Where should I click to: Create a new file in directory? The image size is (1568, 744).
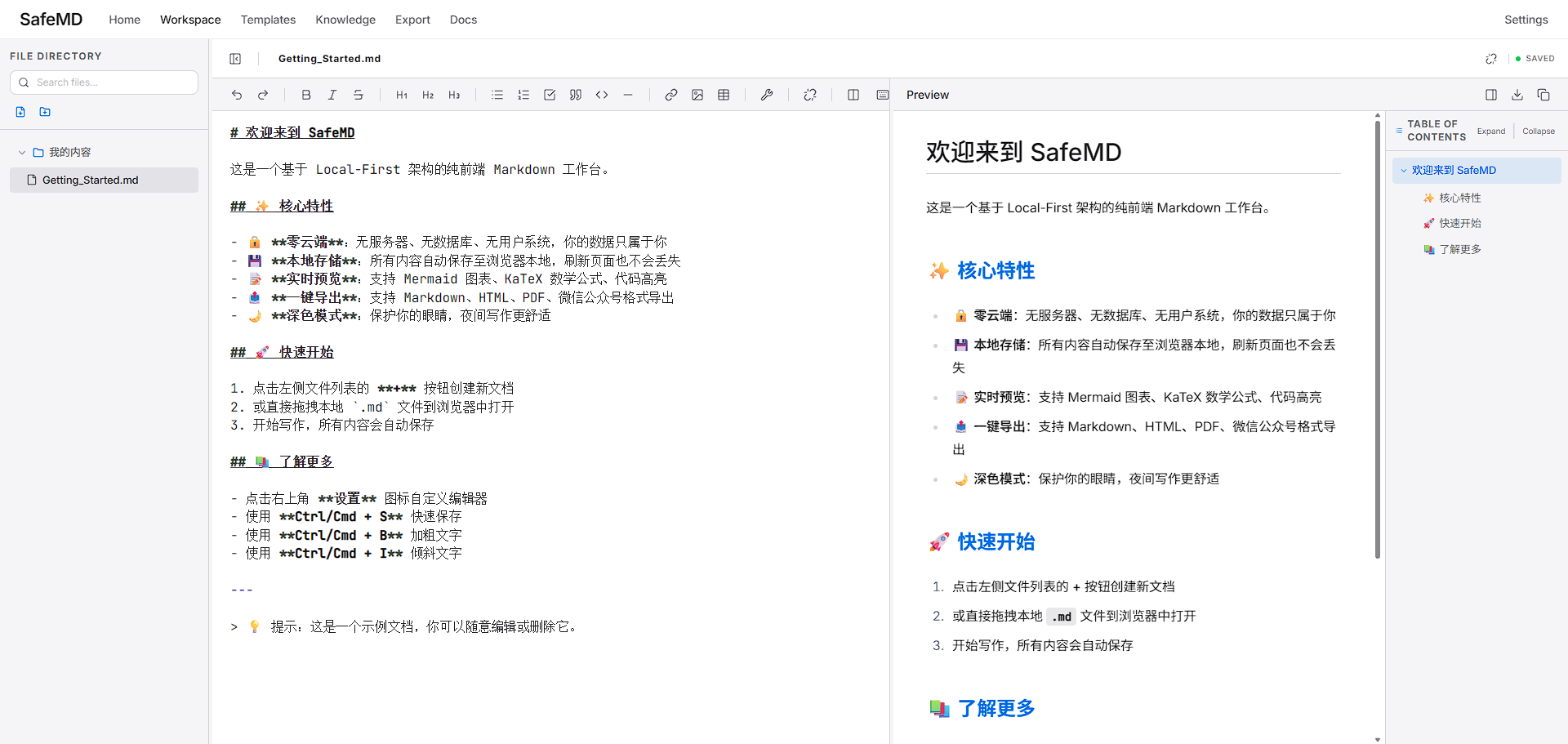[20, 112]
